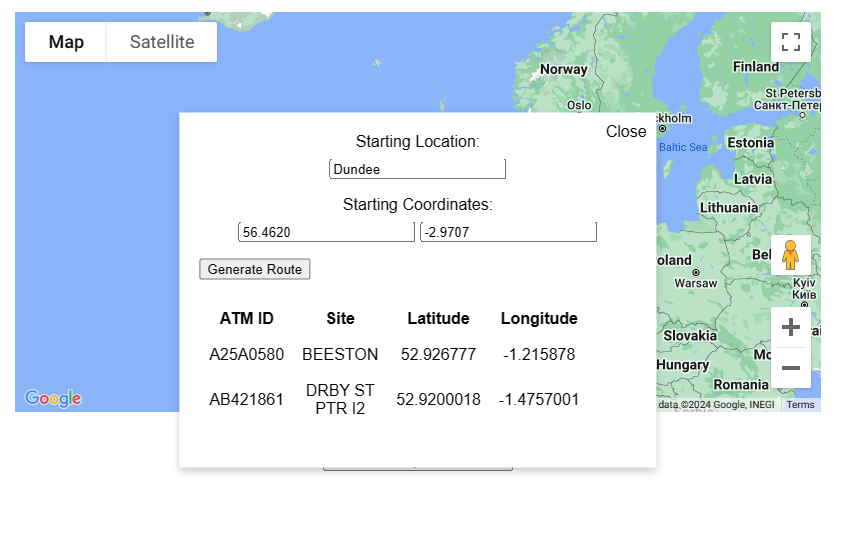Focus the Starting Location field with Dundee
Screen dimensions: 863x545
tap(417, 169)
